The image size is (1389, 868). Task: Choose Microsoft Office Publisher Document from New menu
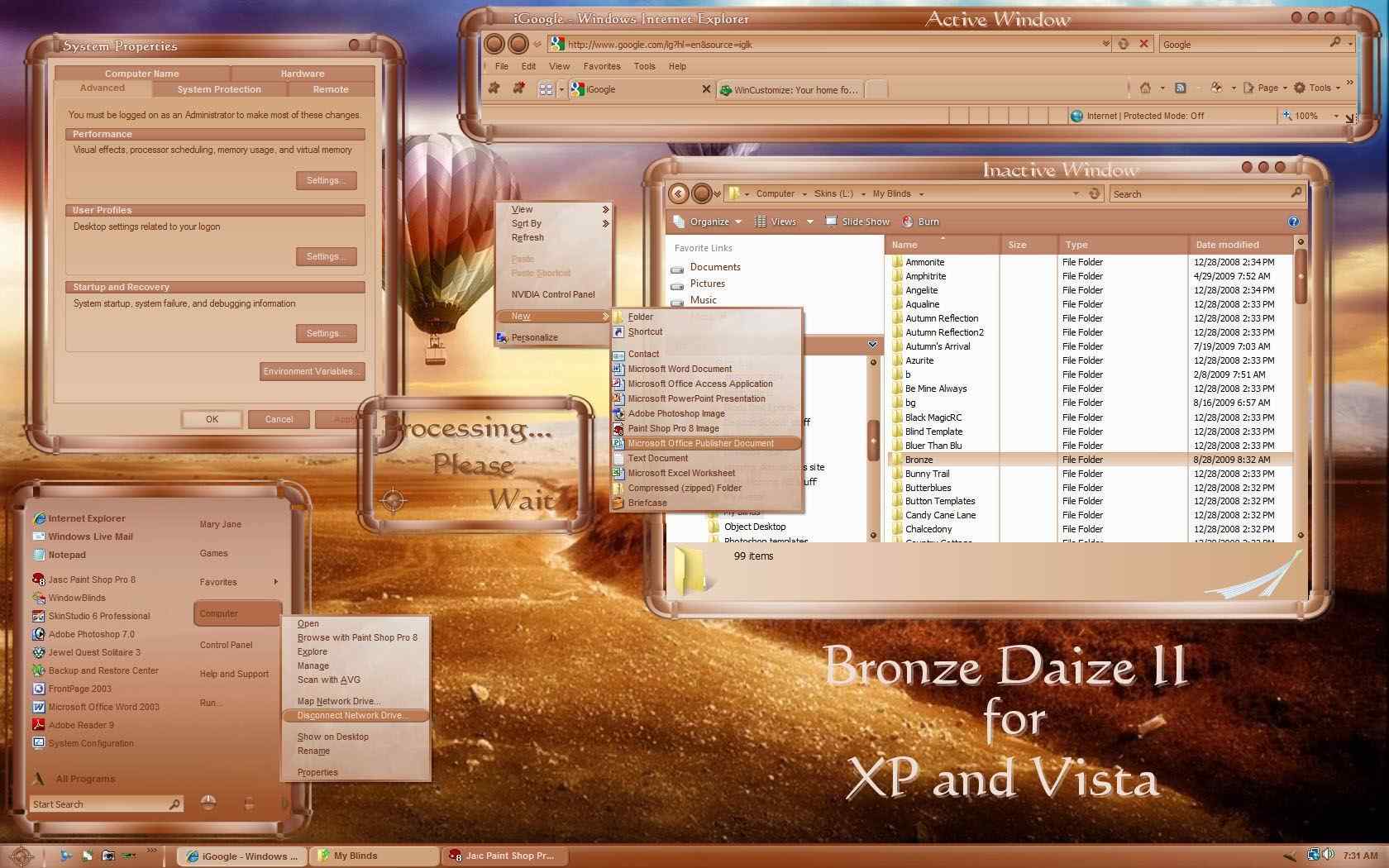[x=707, y=443]
